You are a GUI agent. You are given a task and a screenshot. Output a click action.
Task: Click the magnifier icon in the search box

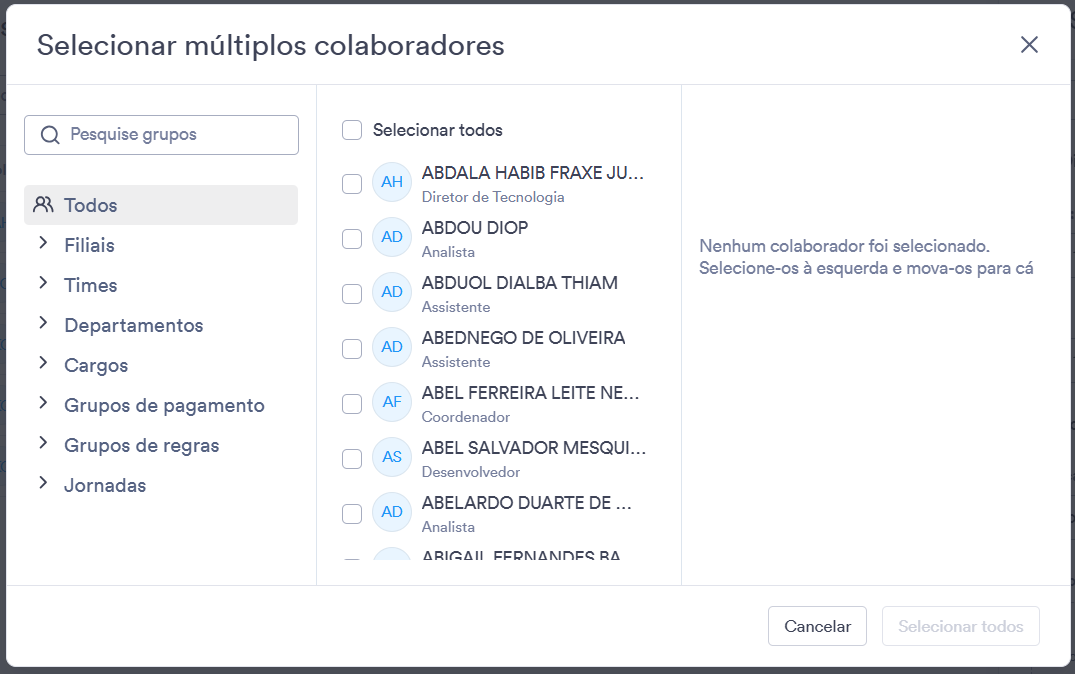[x=50, y=134]
